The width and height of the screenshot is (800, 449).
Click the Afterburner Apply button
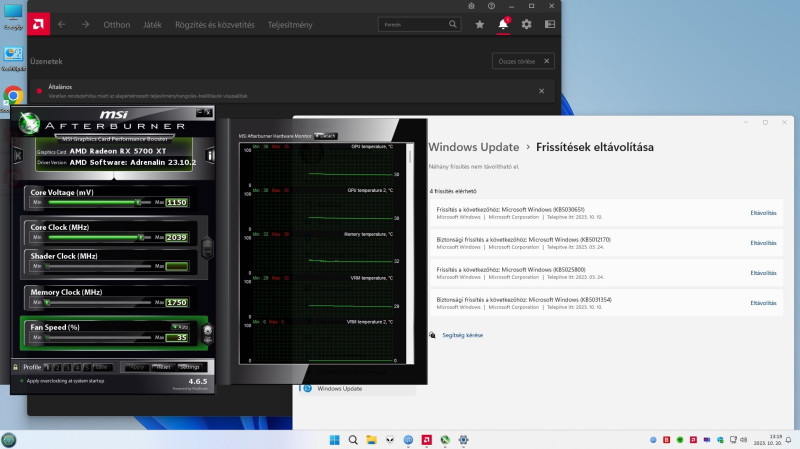137,367
